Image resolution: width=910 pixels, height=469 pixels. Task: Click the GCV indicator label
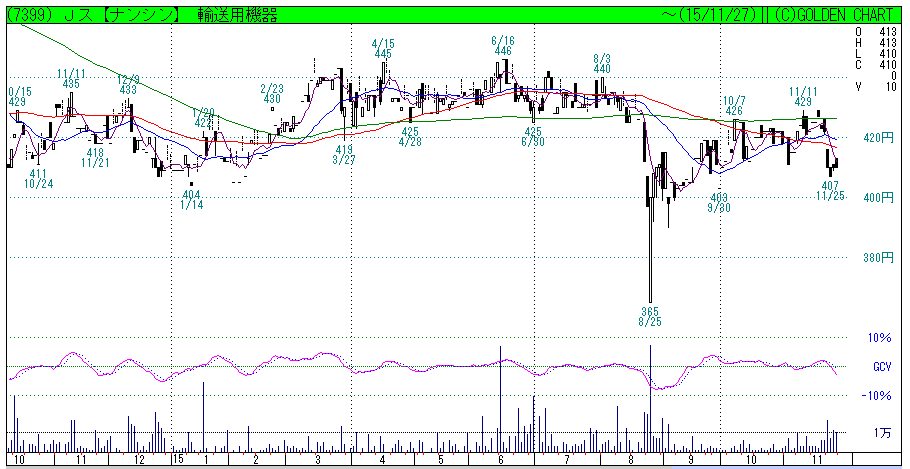point(882,367)
